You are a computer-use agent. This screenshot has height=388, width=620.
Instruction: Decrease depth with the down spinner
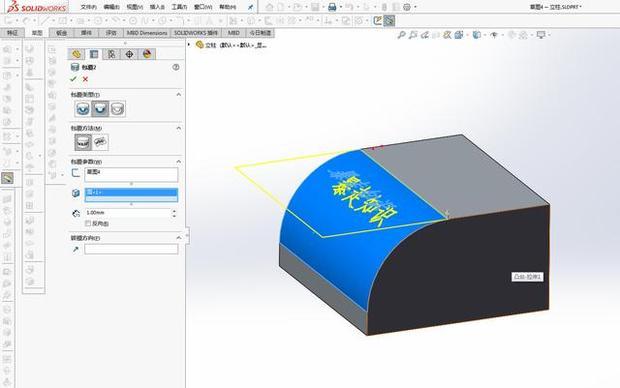click(174, 216)
